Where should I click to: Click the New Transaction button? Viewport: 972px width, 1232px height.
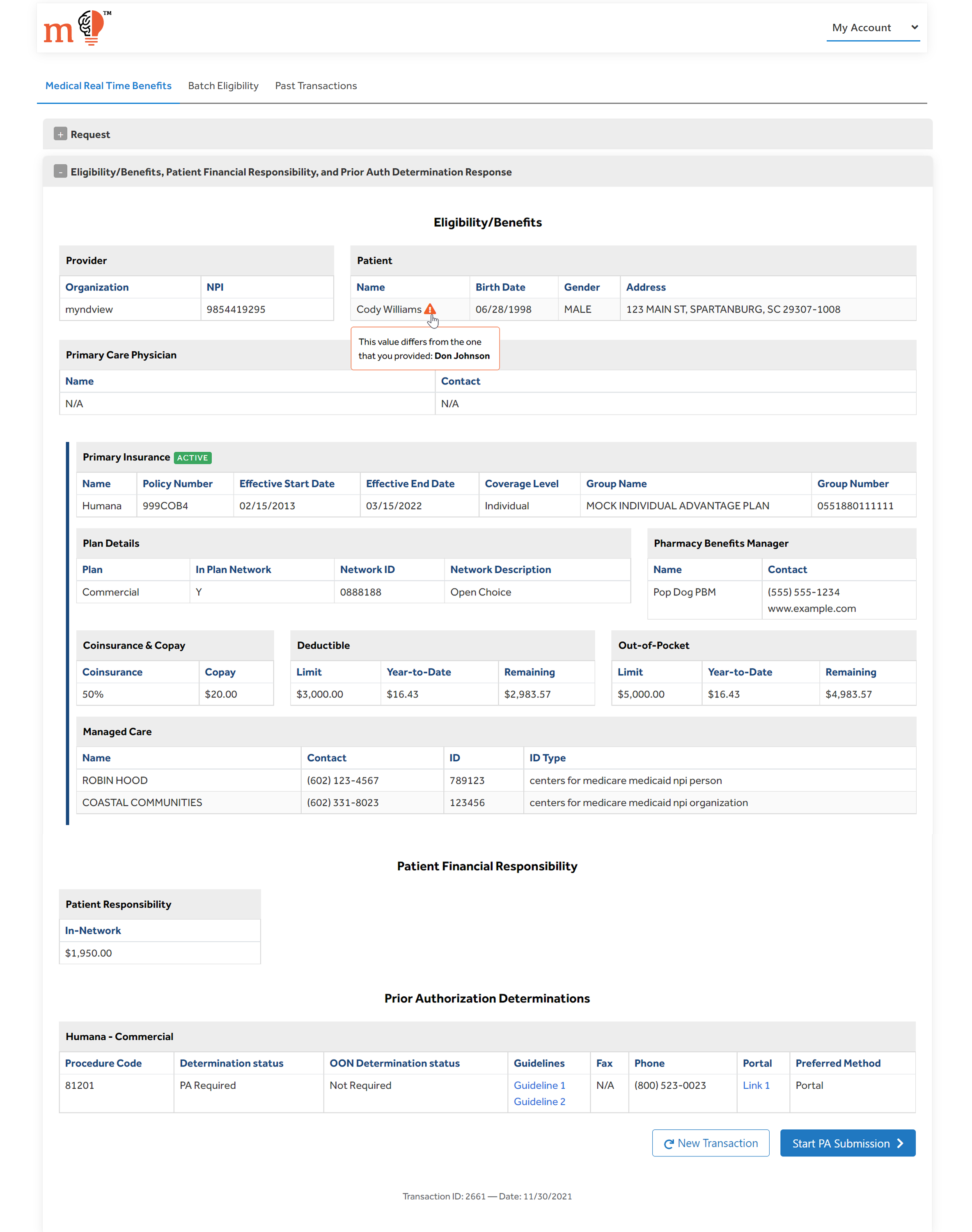[710, 1143]
